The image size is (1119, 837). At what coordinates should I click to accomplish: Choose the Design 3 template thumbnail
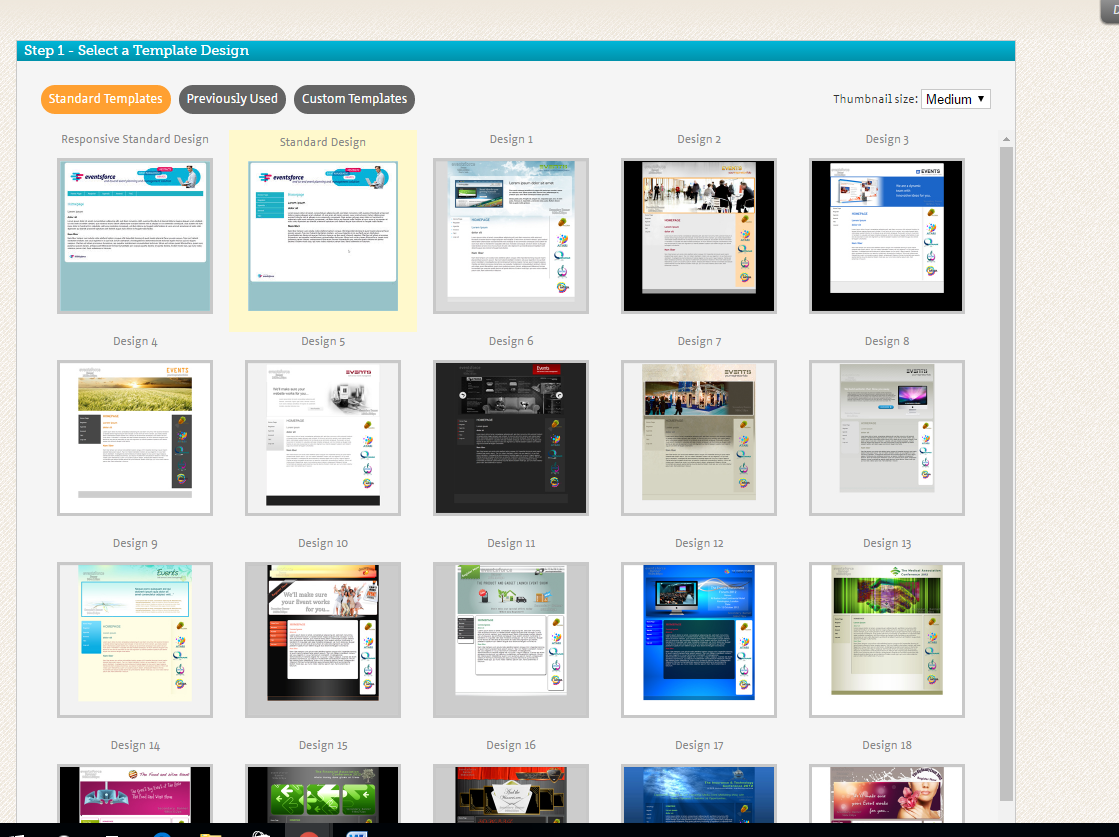[x=887, y=236]
